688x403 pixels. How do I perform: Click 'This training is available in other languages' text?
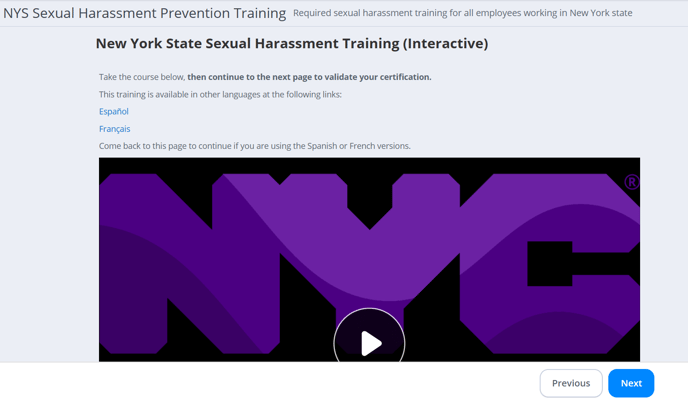point(220,94)
